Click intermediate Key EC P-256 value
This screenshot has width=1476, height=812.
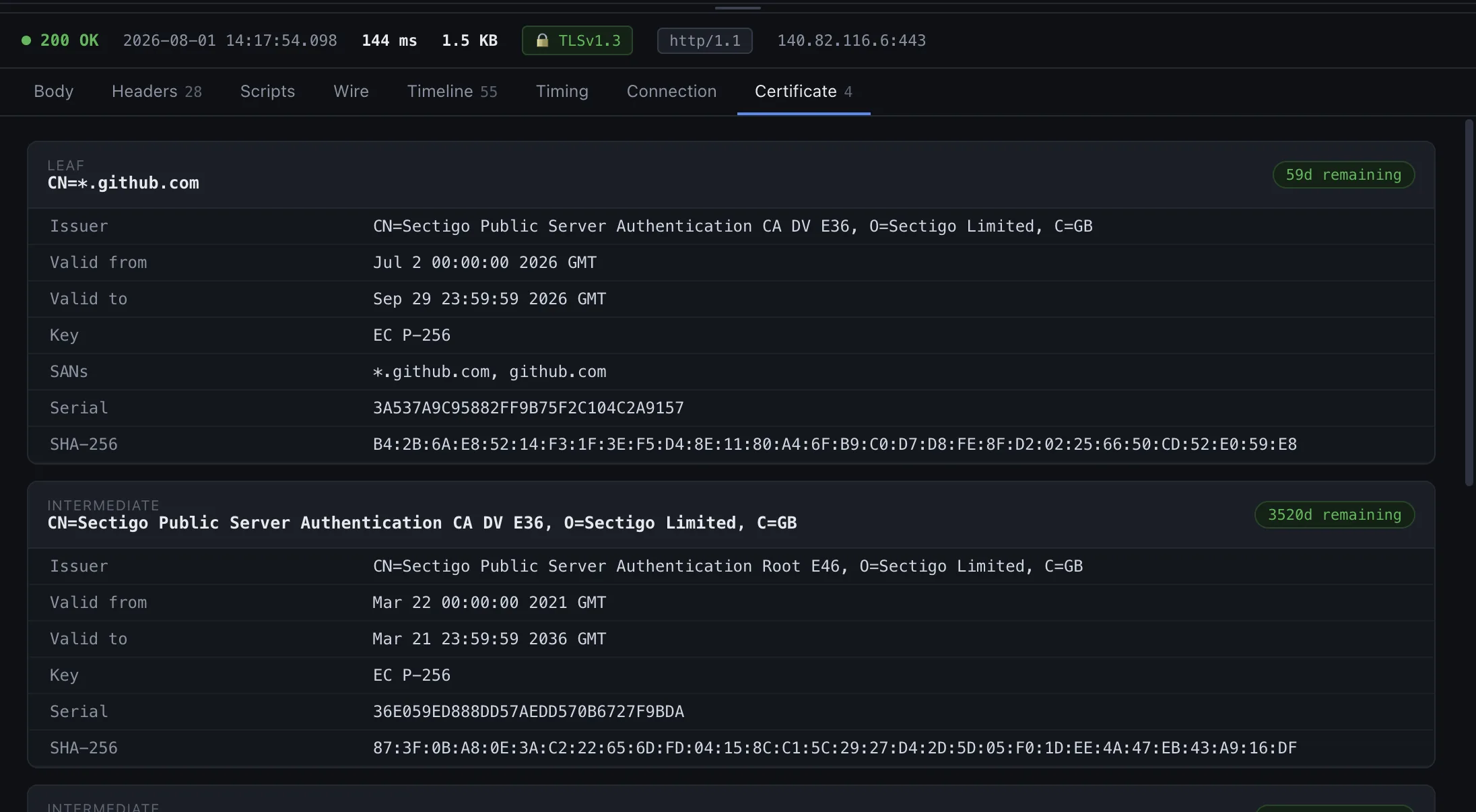[411, 675]
